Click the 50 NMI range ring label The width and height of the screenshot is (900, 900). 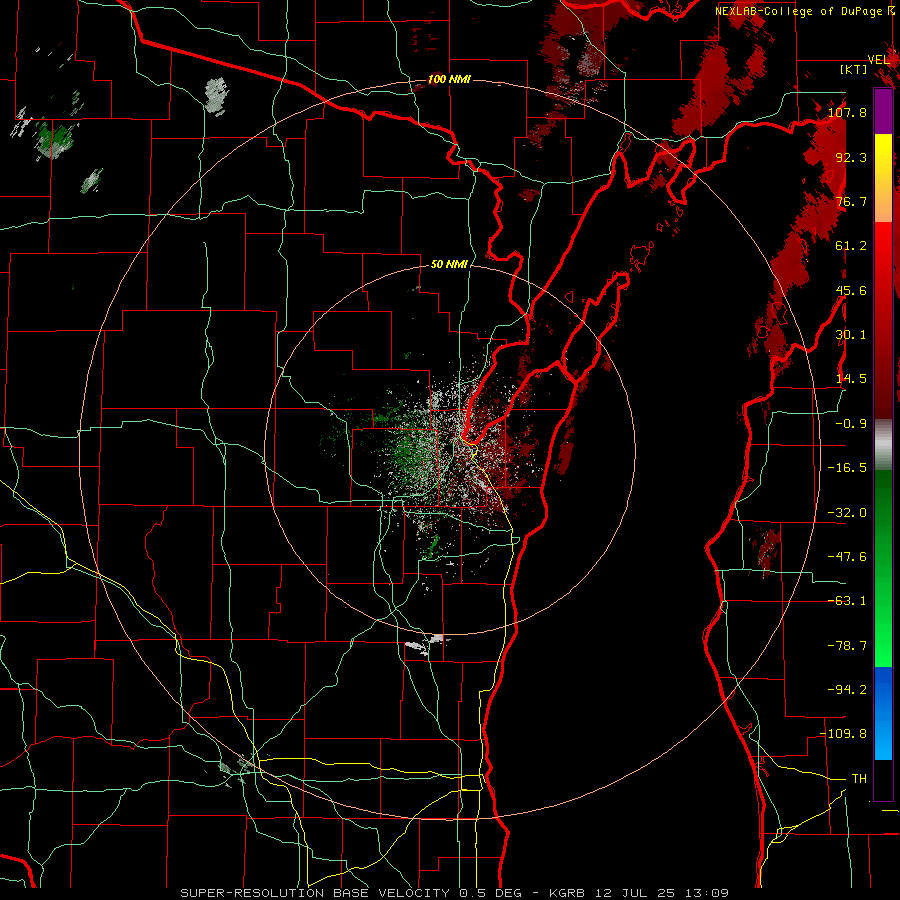[449, 264]
